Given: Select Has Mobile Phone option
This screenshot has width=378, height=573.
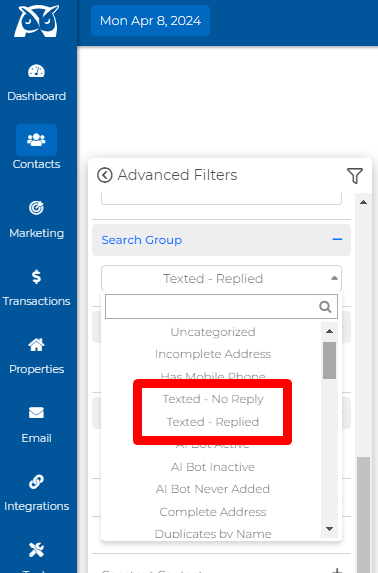Looking at the screenshot, I should (213, 376).
